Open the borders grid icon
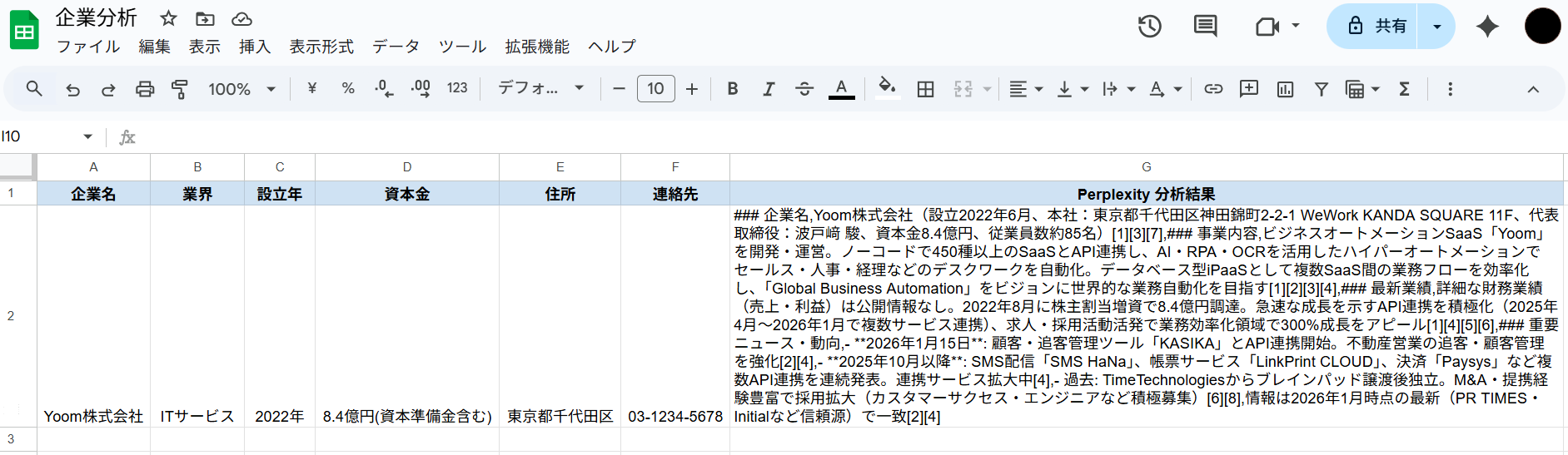Image resolution: width=1568 pixels, height=455 pixels. [925, 89]
